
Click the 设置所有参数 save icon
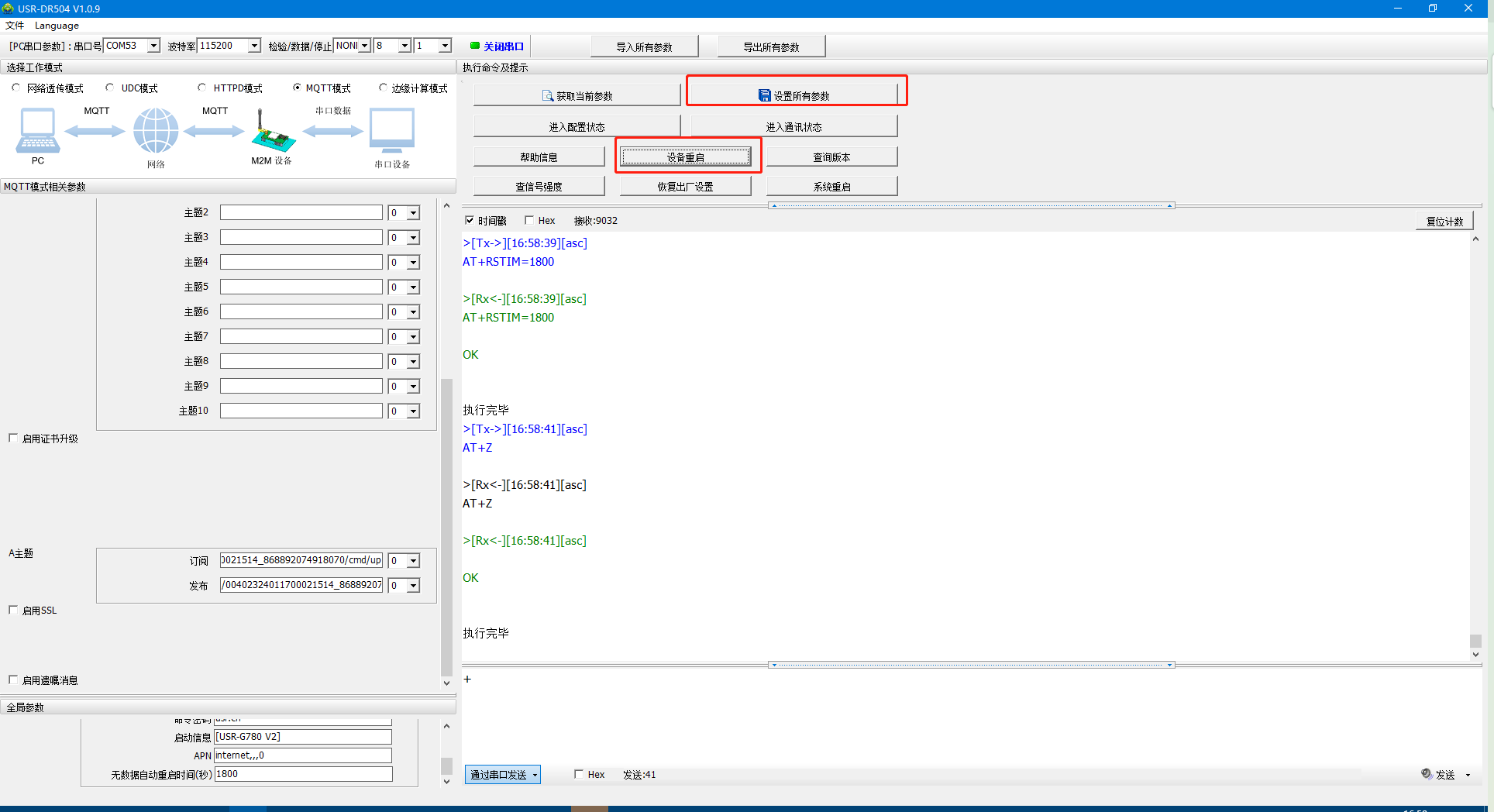(x=764, y=96)
